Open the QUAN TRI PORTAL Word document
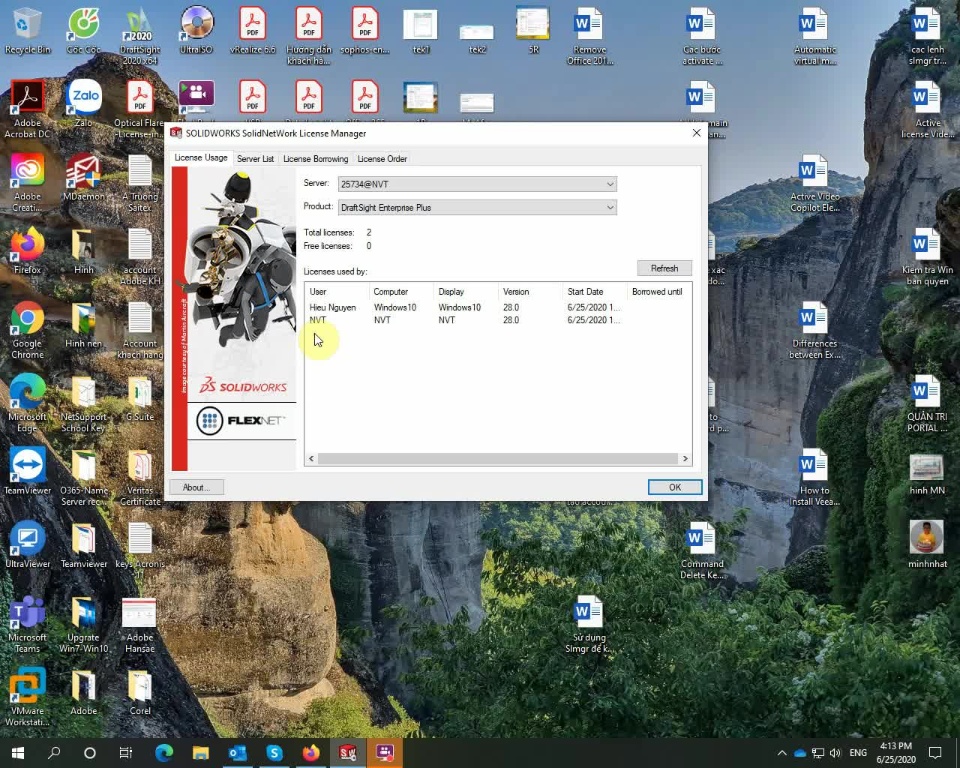Image resolution: width=960 pixels, height=768 pixels. (x=927, y=403)
